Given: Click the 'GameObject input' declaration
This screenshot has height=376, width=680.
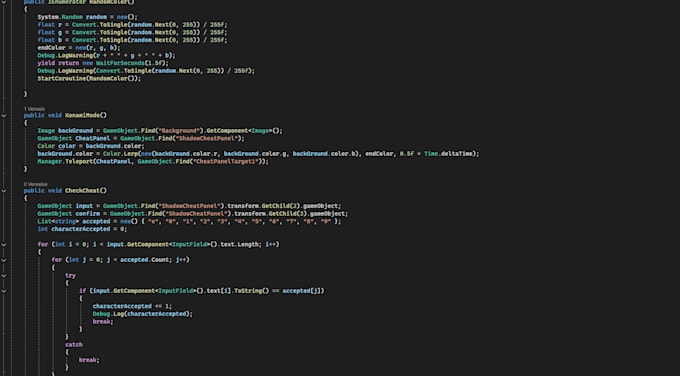Looking at the screenshot, I should pyautogui.click(x=189, y=206).
